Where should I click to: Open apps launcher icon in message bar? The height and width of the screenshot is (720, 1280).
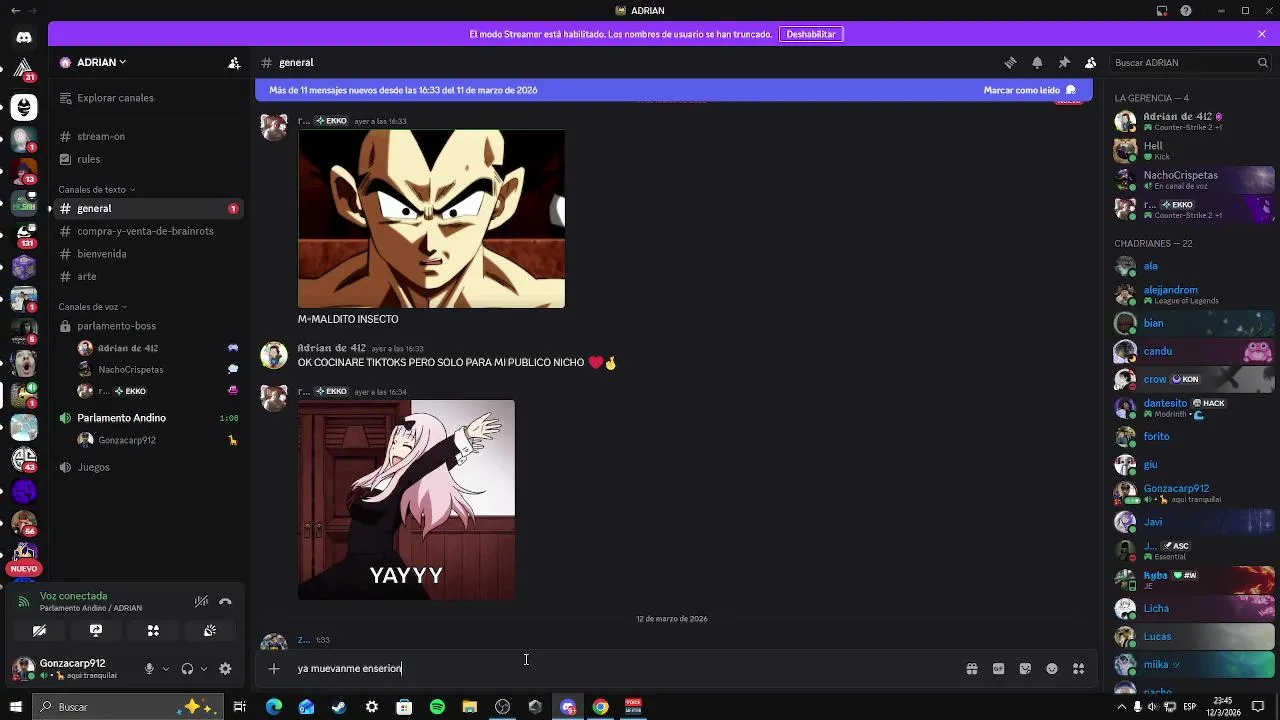[1078, 669]
